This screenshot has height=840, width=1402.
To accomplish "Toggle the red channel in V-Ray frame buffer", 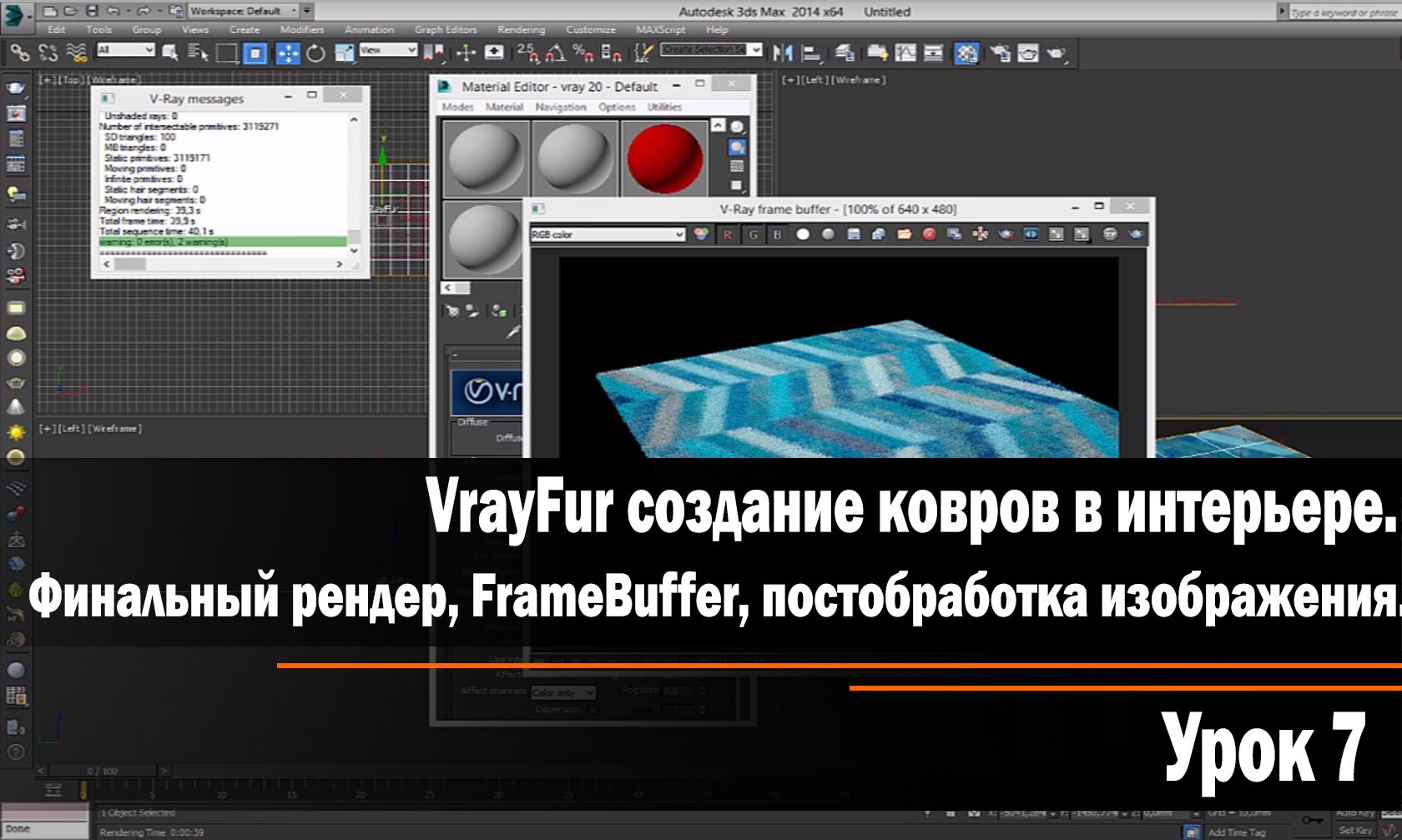I will click(x=727, y=236).
